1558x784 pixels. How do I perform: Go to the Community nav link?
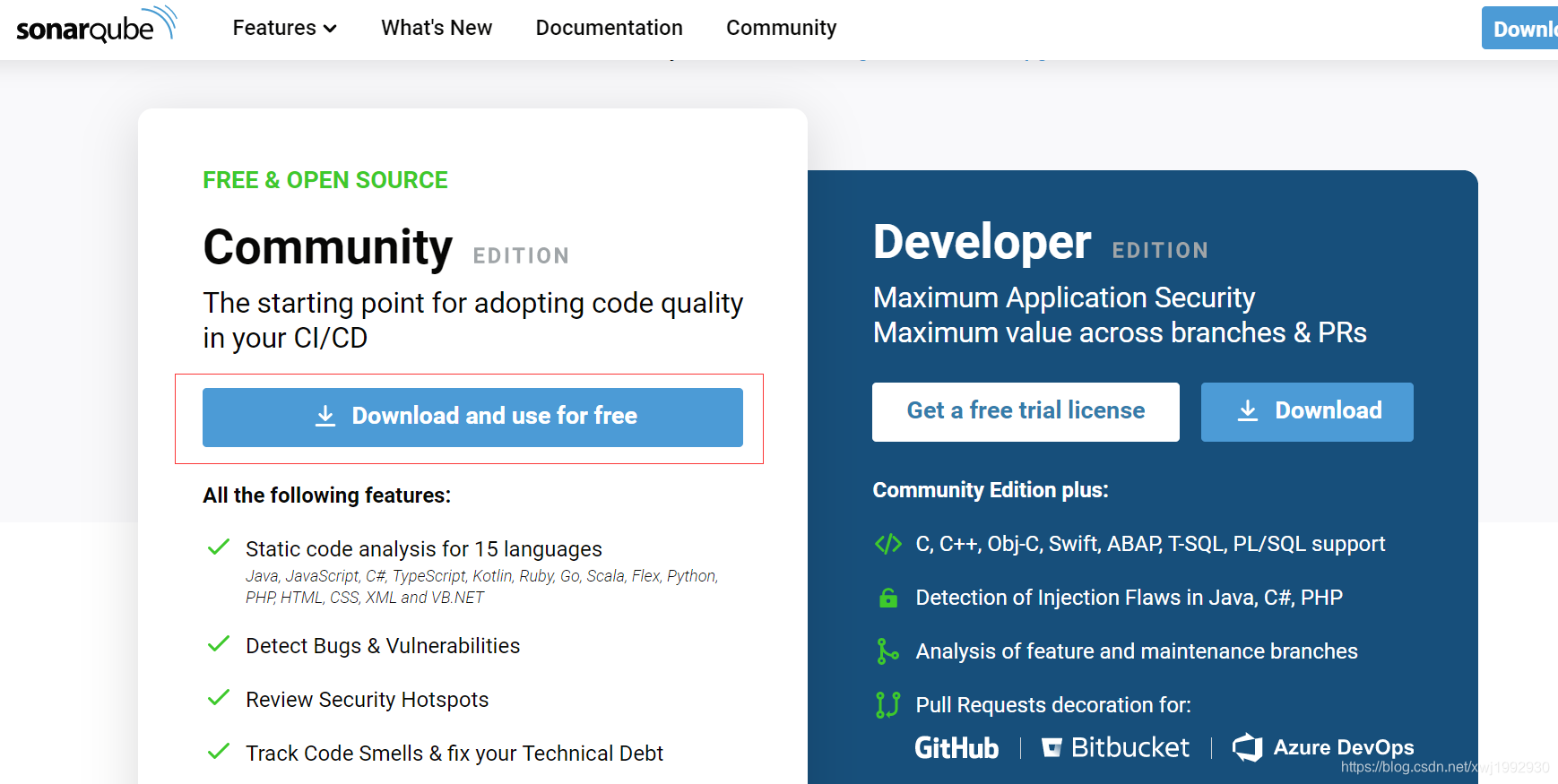pos(781,28)
